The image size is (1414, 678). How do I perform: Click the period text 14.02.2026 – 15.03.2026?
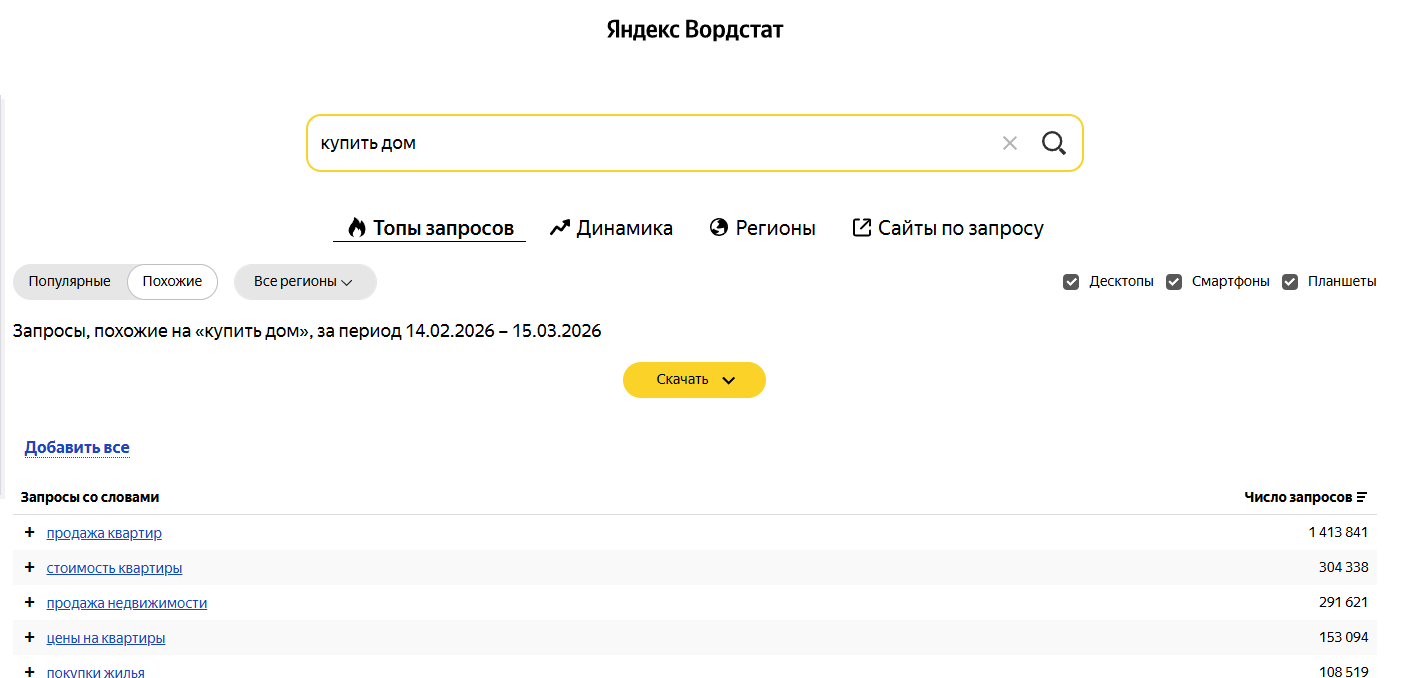503,331
